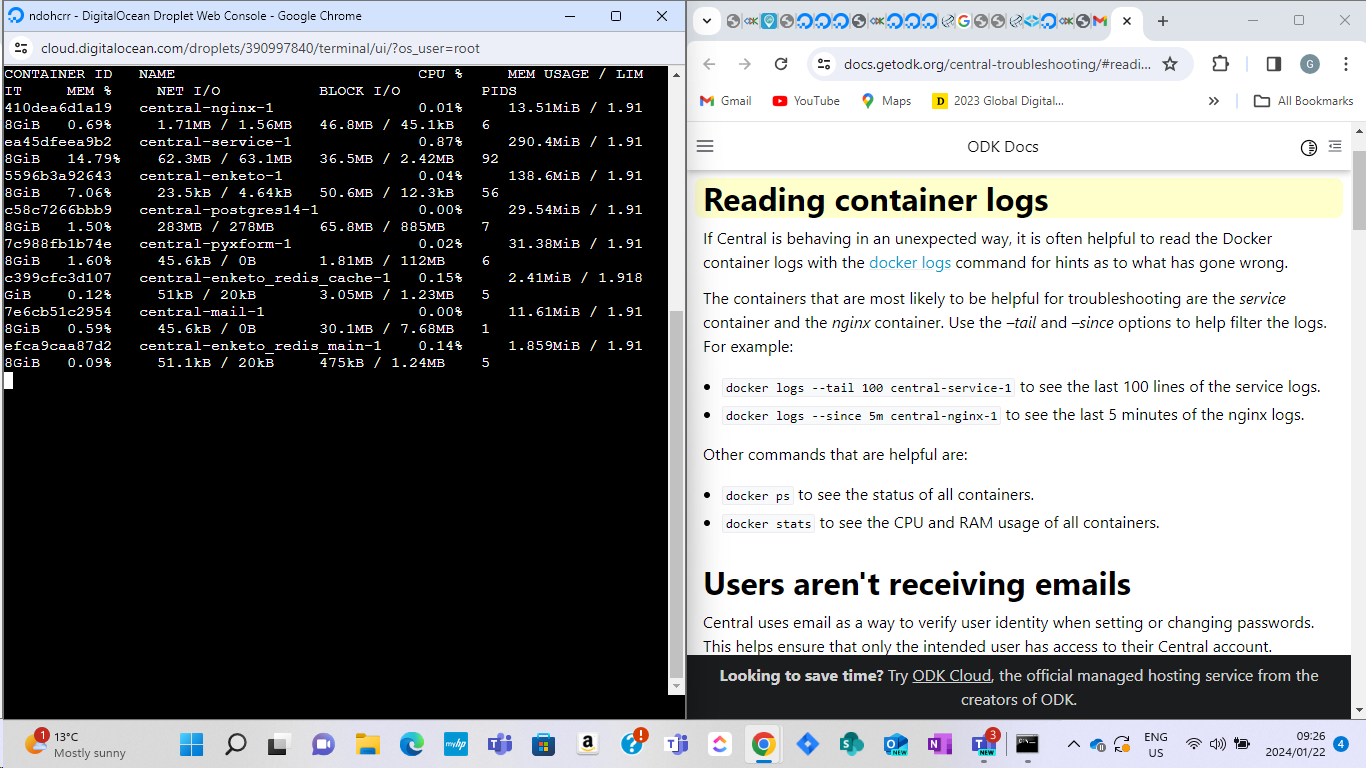Follow the docker logs link

tap(910, 263)
